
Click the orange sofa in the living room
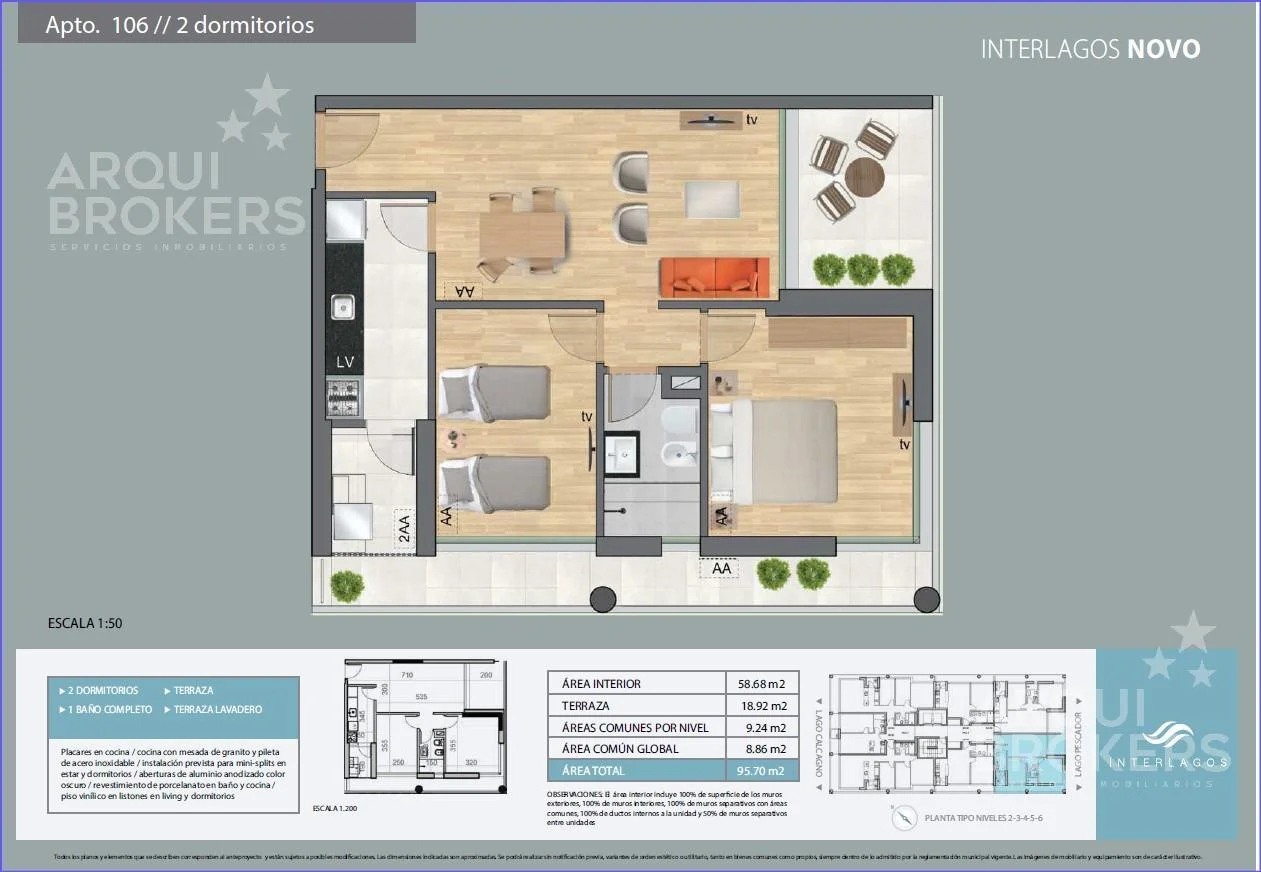coord(714,277)
